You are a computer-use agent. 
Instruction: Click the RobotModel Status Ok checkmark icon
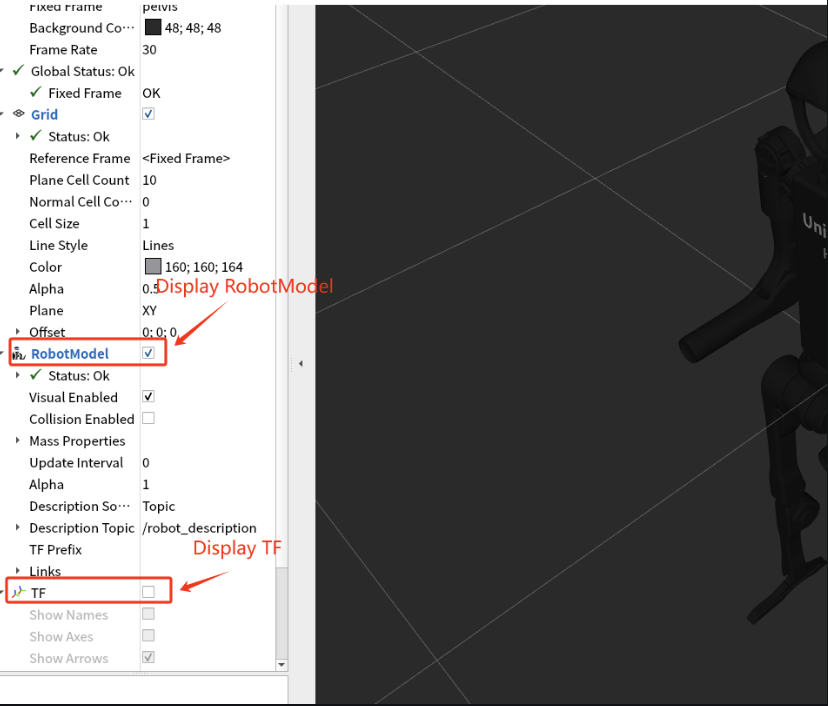(37, 376)
